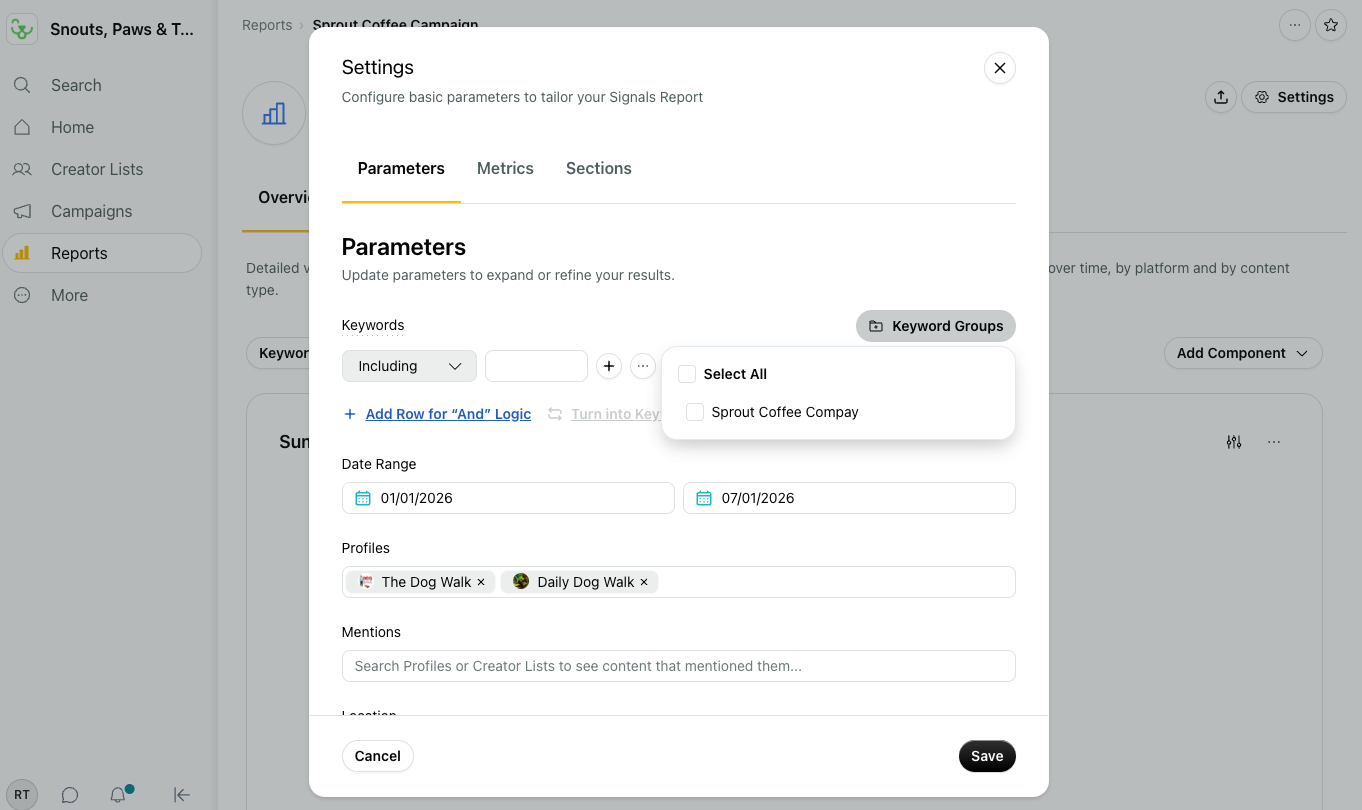The width and height of the screenshot is (1362, 810).
Task: Check the Select All checkbox
Action: click(687, 374)
